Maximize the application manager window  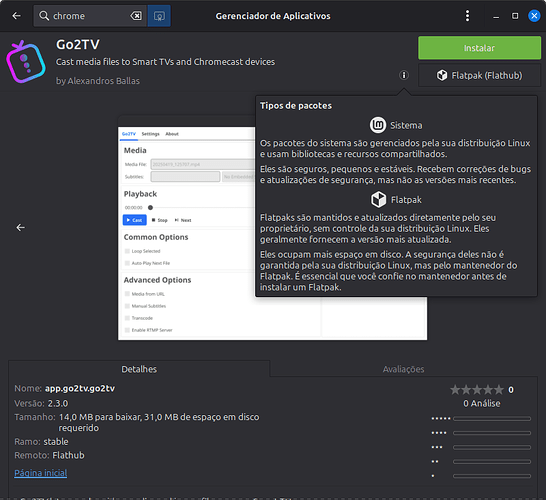(x=515, y=16)
